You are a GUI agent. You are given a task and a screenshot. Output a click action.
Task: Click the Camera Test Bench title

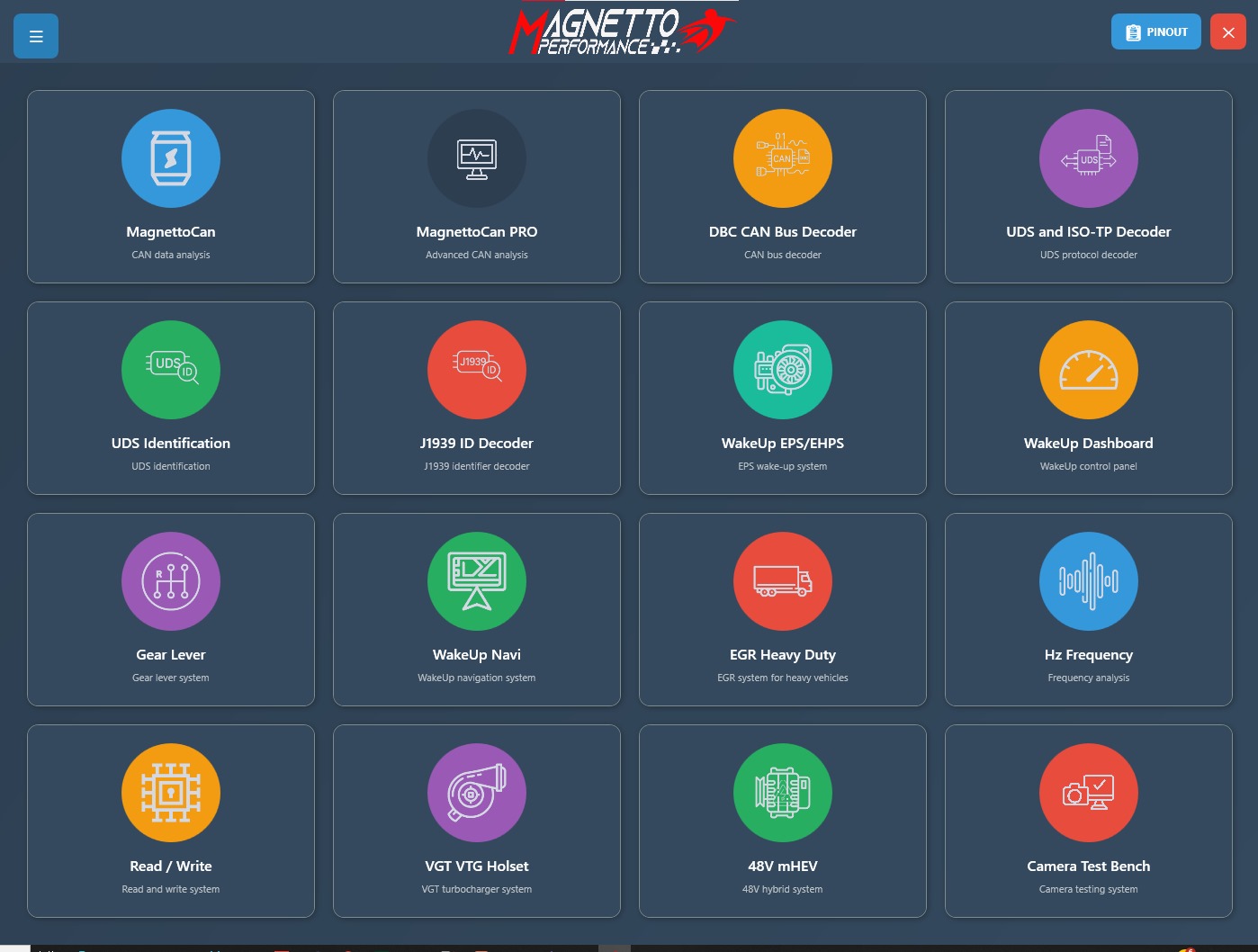click(1089, 866)
